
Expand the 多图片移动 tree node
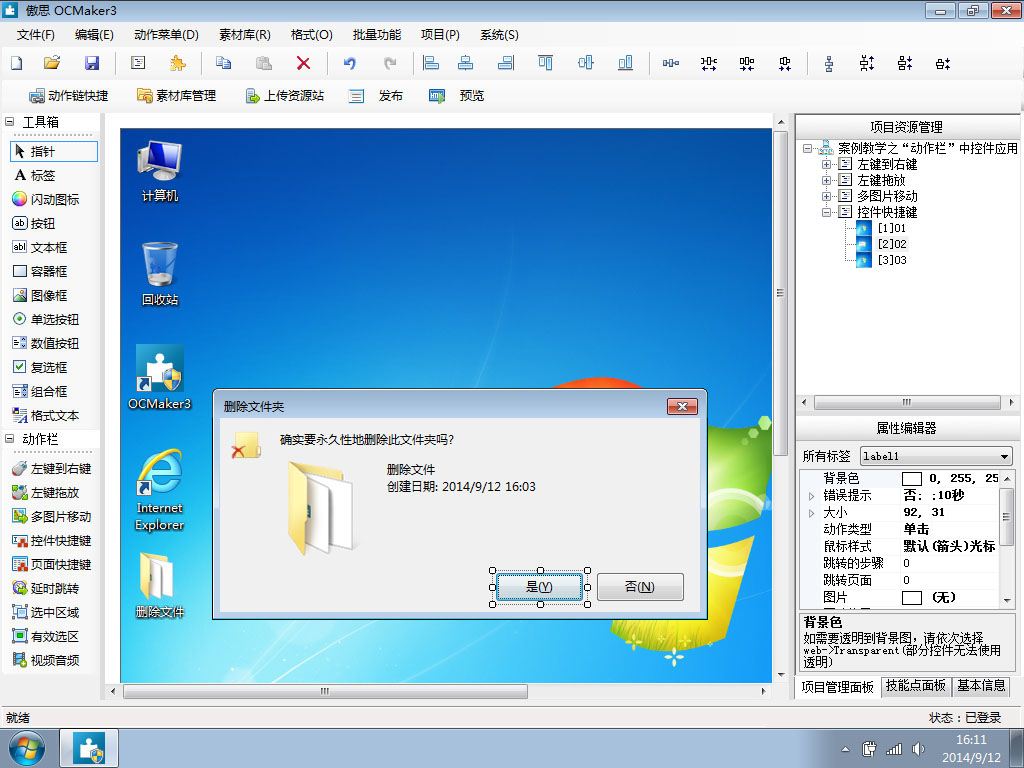click(826, 196)
